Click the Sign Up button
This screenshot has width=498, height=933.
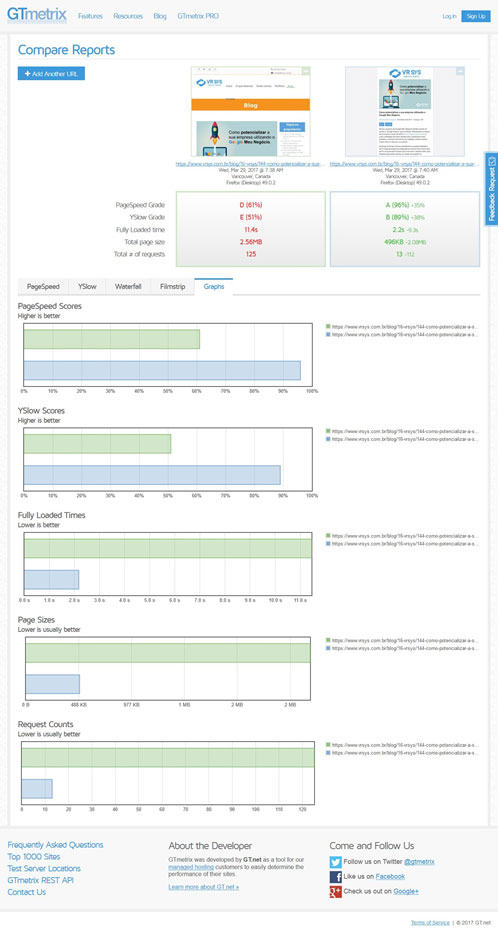coord(476,16)
